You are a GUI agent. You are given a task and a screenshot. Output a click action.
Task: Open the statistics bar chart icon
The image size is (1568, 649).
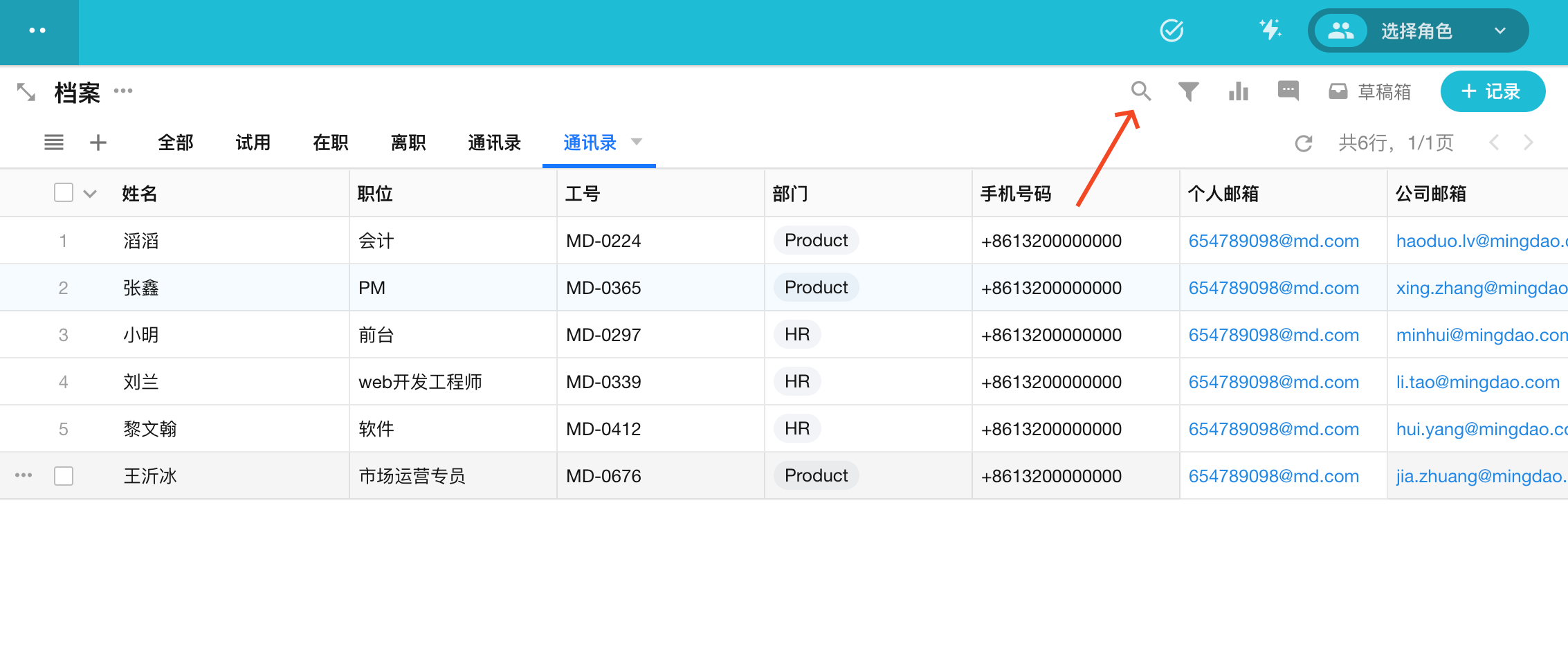pyautogui.click(x=1238, y=91)
